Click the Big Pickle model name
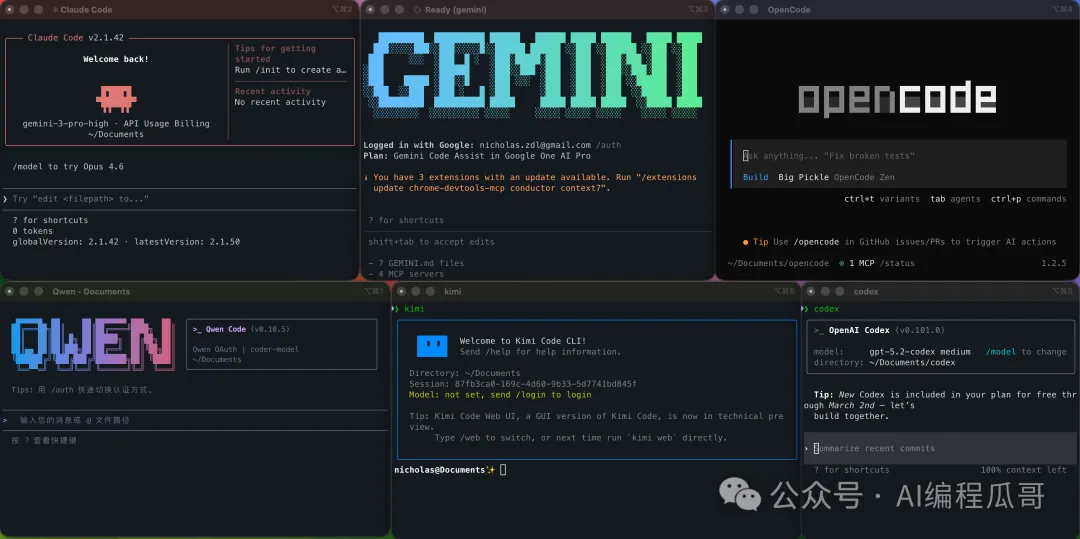Image resolution: width=1080 pixels, height=539 pixels. (803, 178)
